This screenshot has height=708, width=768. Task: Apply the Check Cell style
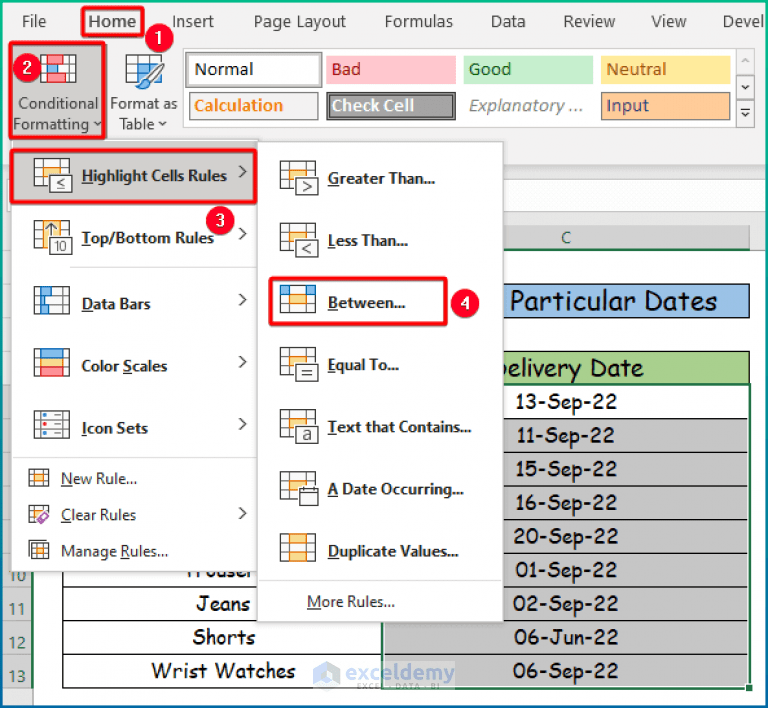pos(391,106)
